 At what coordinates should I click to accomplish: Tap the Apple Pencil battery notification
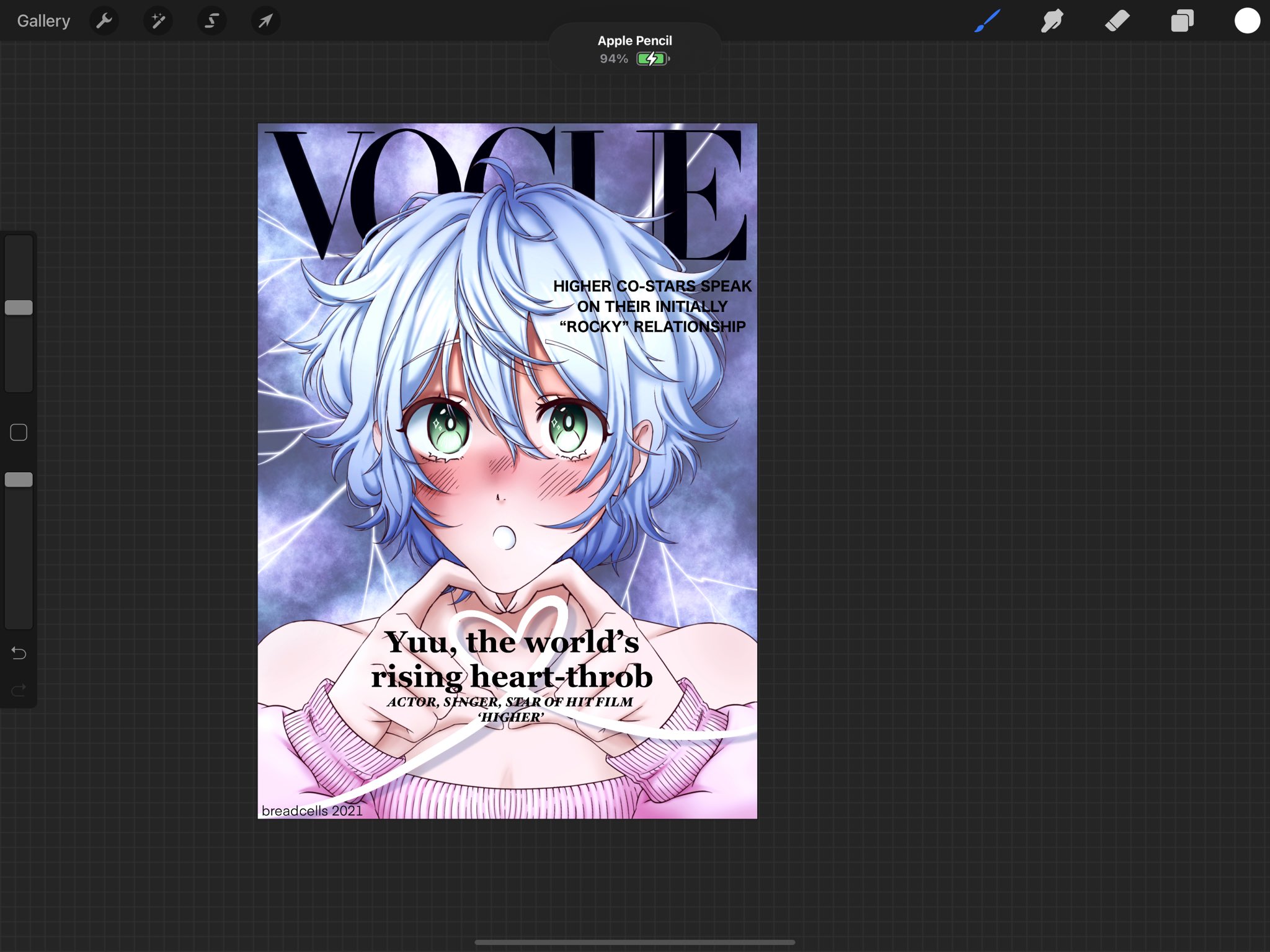tap(634, 50)
